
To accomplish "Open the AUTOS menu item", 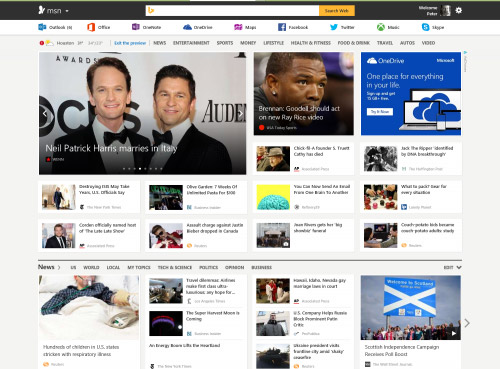I will click(407, 43).
